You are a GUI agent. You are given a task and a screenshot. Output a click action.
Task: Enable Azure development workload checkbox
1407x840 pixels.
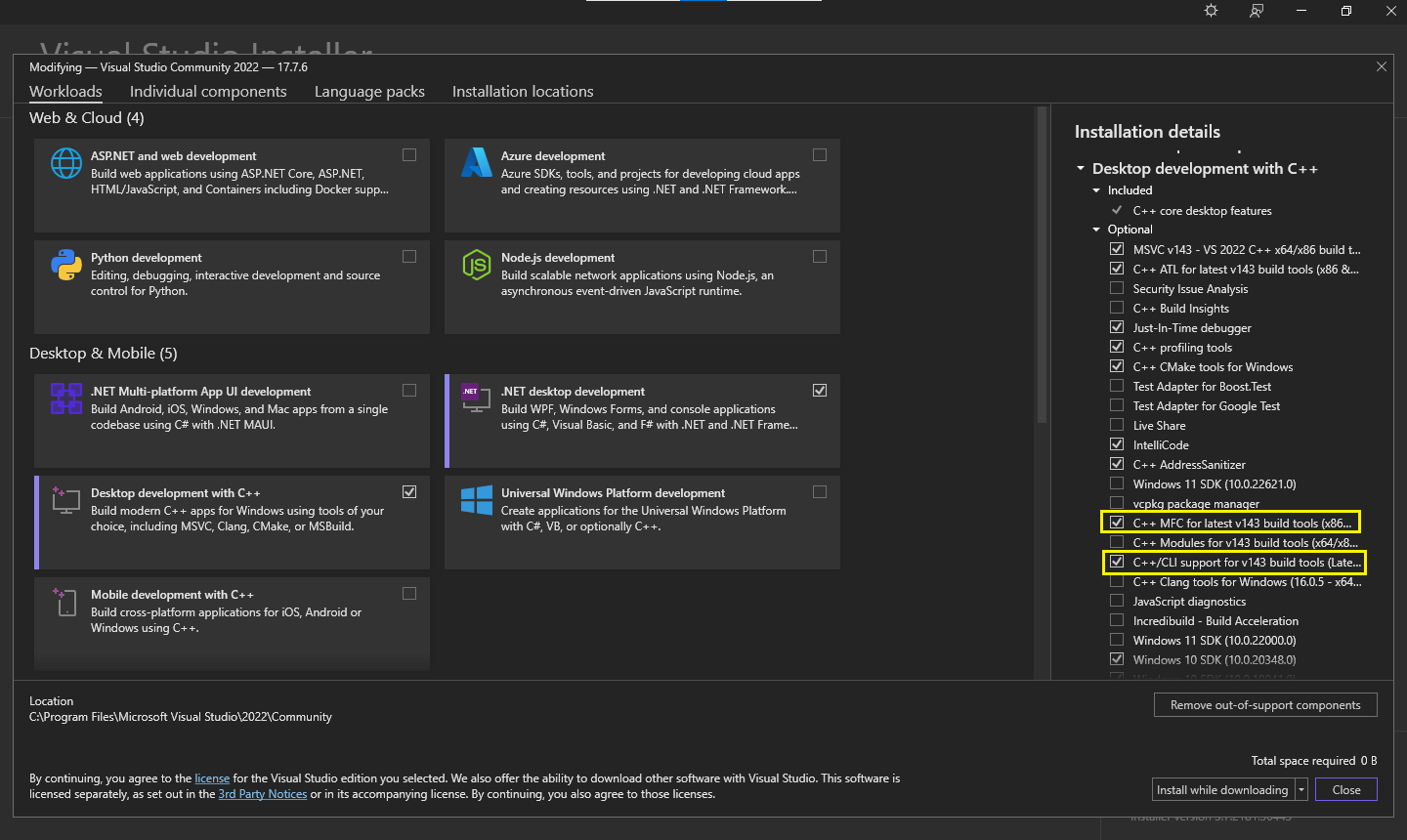[820, 155]
